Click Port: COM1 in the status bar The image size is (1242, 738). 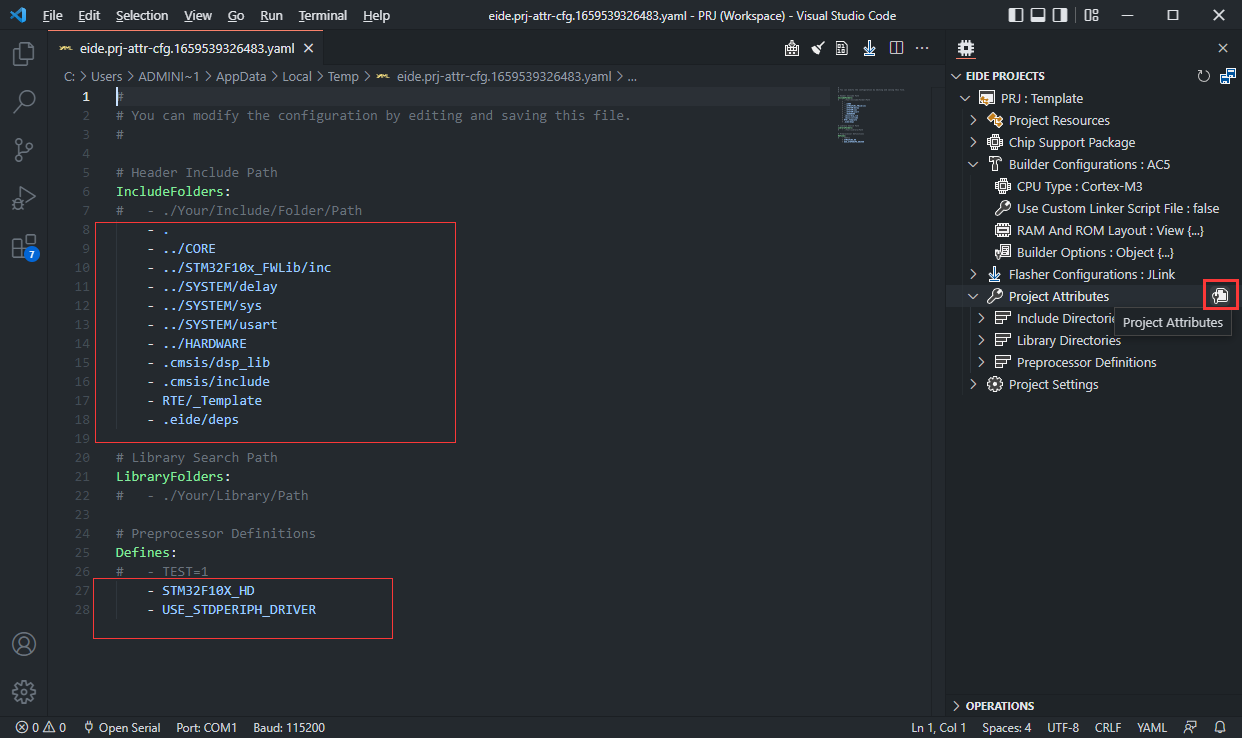pyautogui.click(x=206, y=727)
